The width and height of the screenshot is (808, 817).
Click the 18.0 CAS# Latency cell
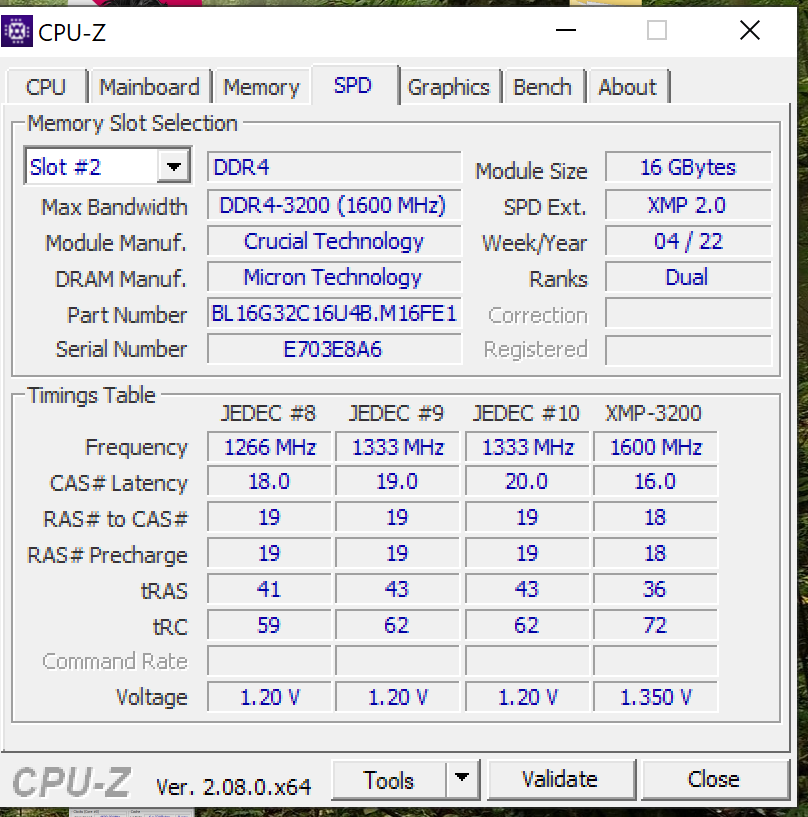(269, 481)
